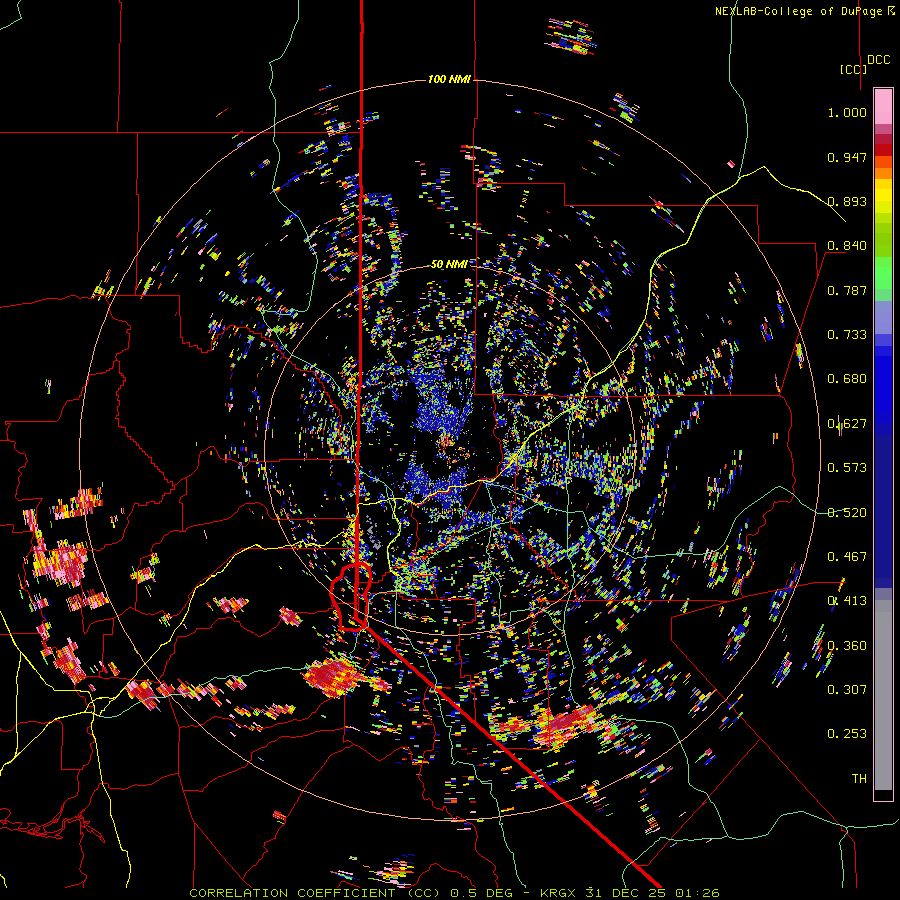Click the 0.307 legend value

tap(847, 690)
